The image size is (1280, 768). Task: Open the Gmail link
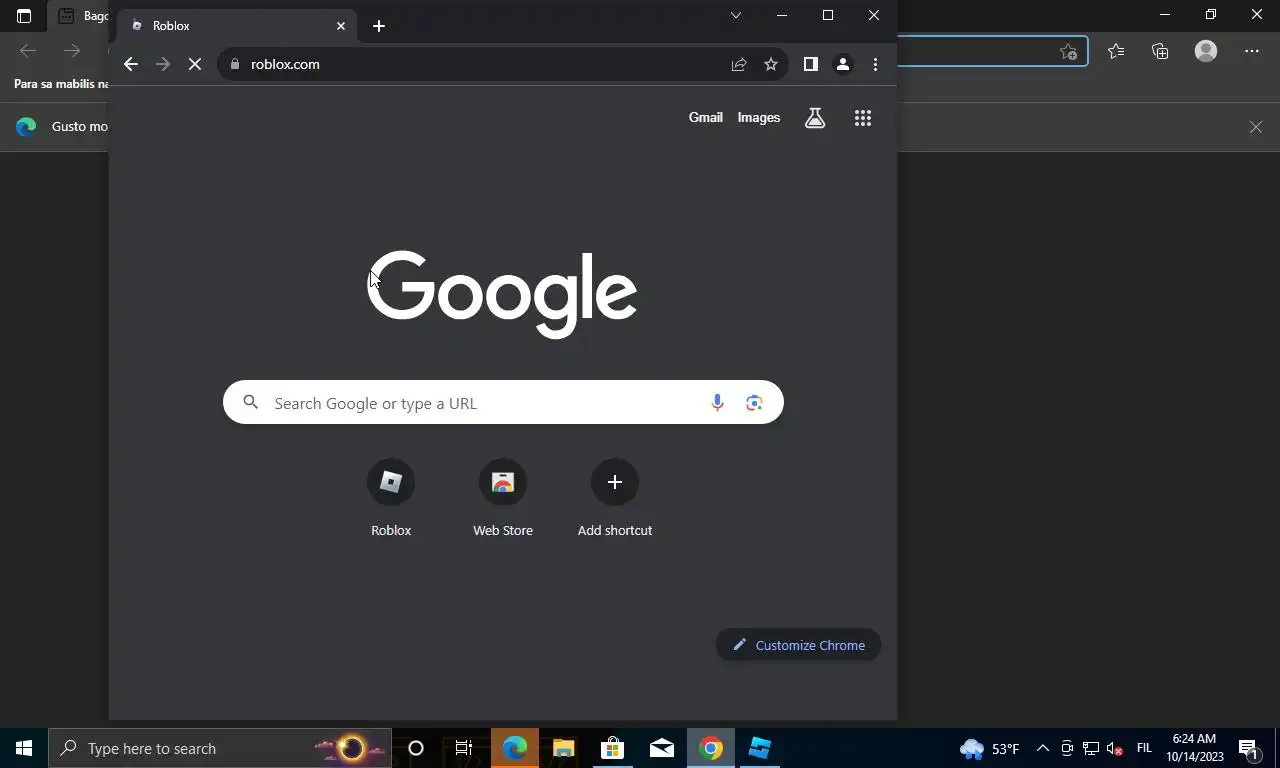tap(705, 117)
